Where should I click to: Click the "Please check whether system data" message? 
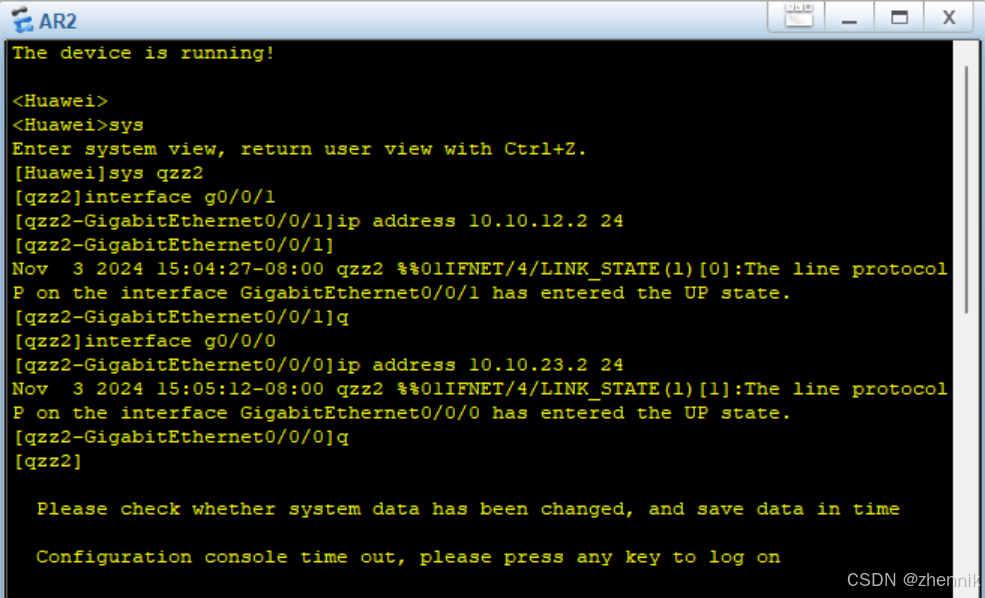click(468, 509)
